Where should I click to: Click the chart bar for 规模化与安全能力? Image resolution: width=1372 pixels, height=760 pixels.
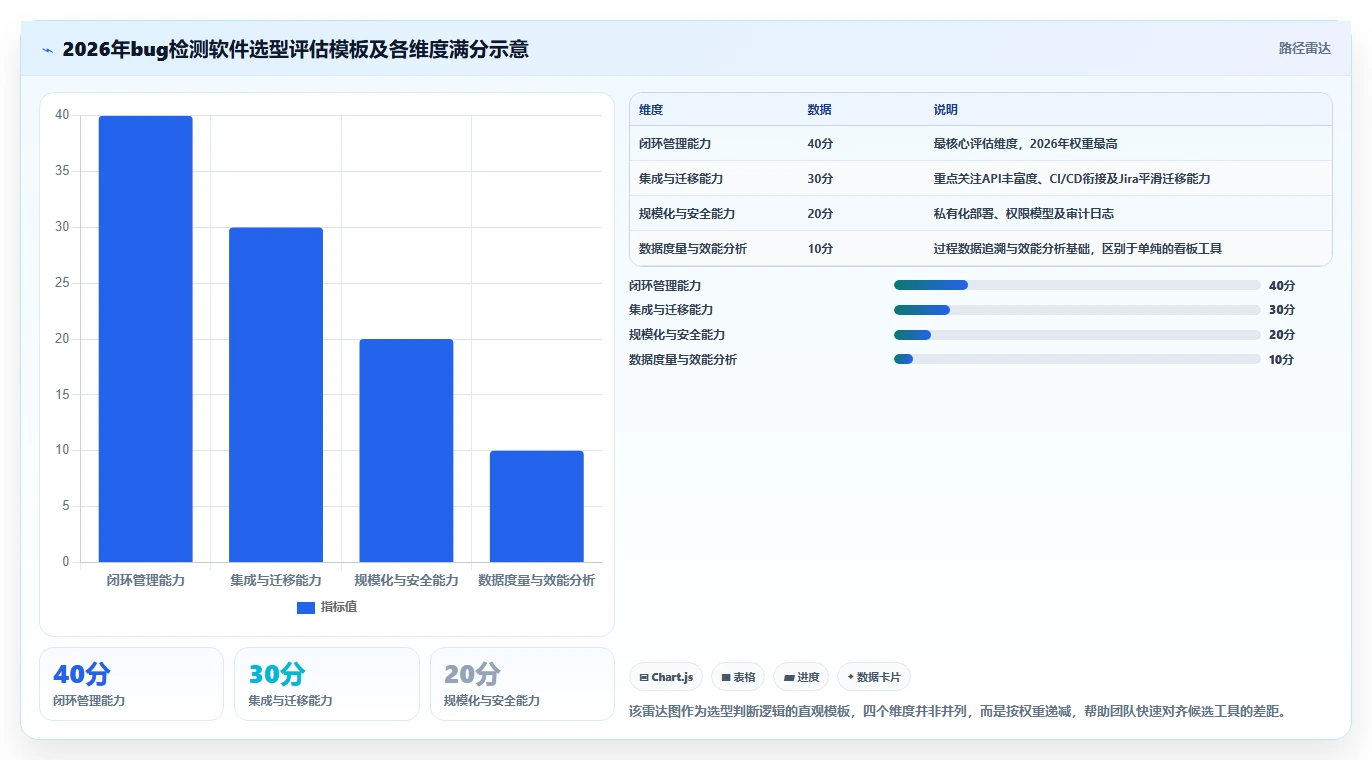(x=406, y=451)
